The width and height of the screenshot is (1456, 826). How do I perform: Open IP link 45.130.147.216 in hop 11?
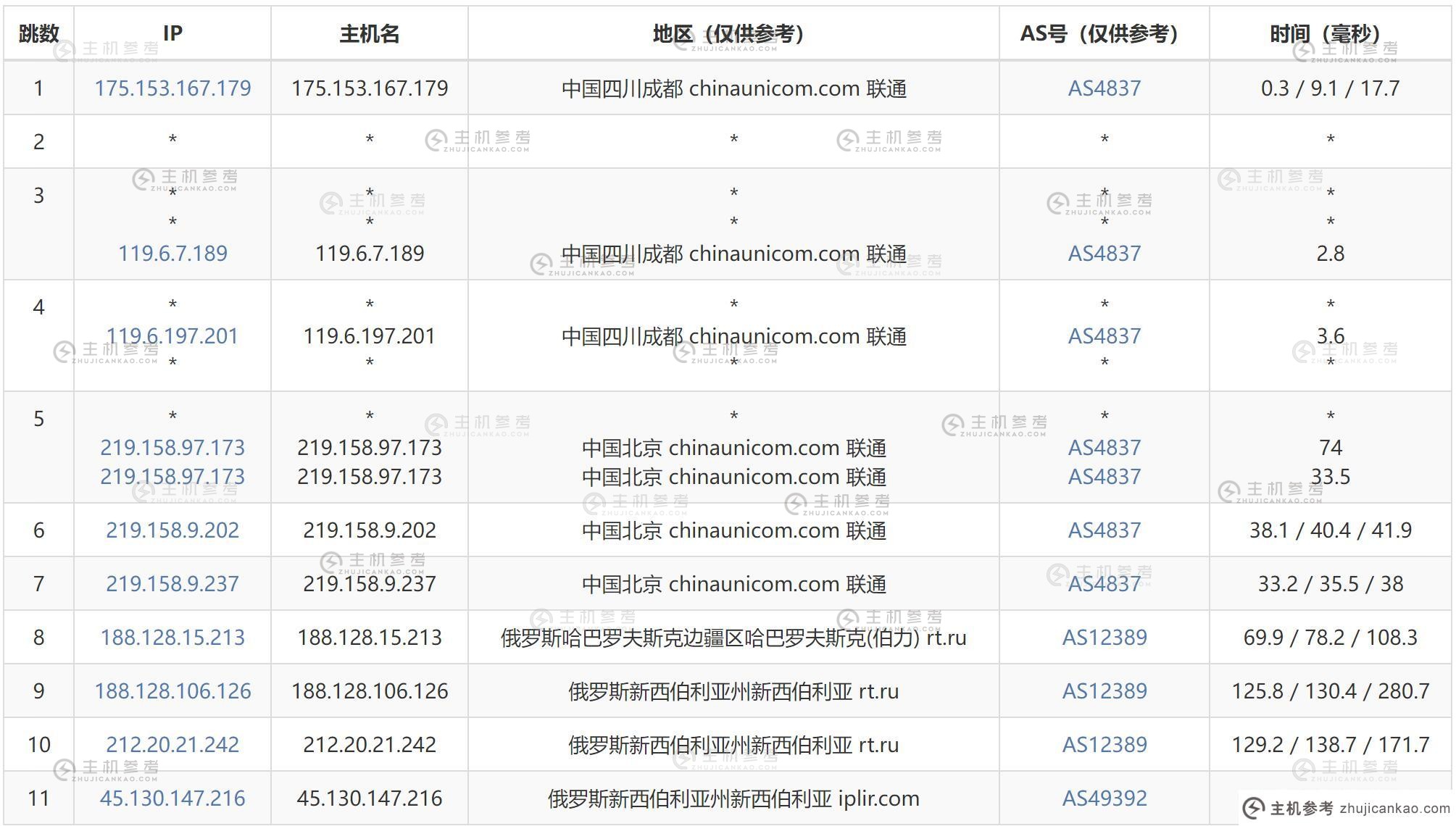[x=172, y=798]
